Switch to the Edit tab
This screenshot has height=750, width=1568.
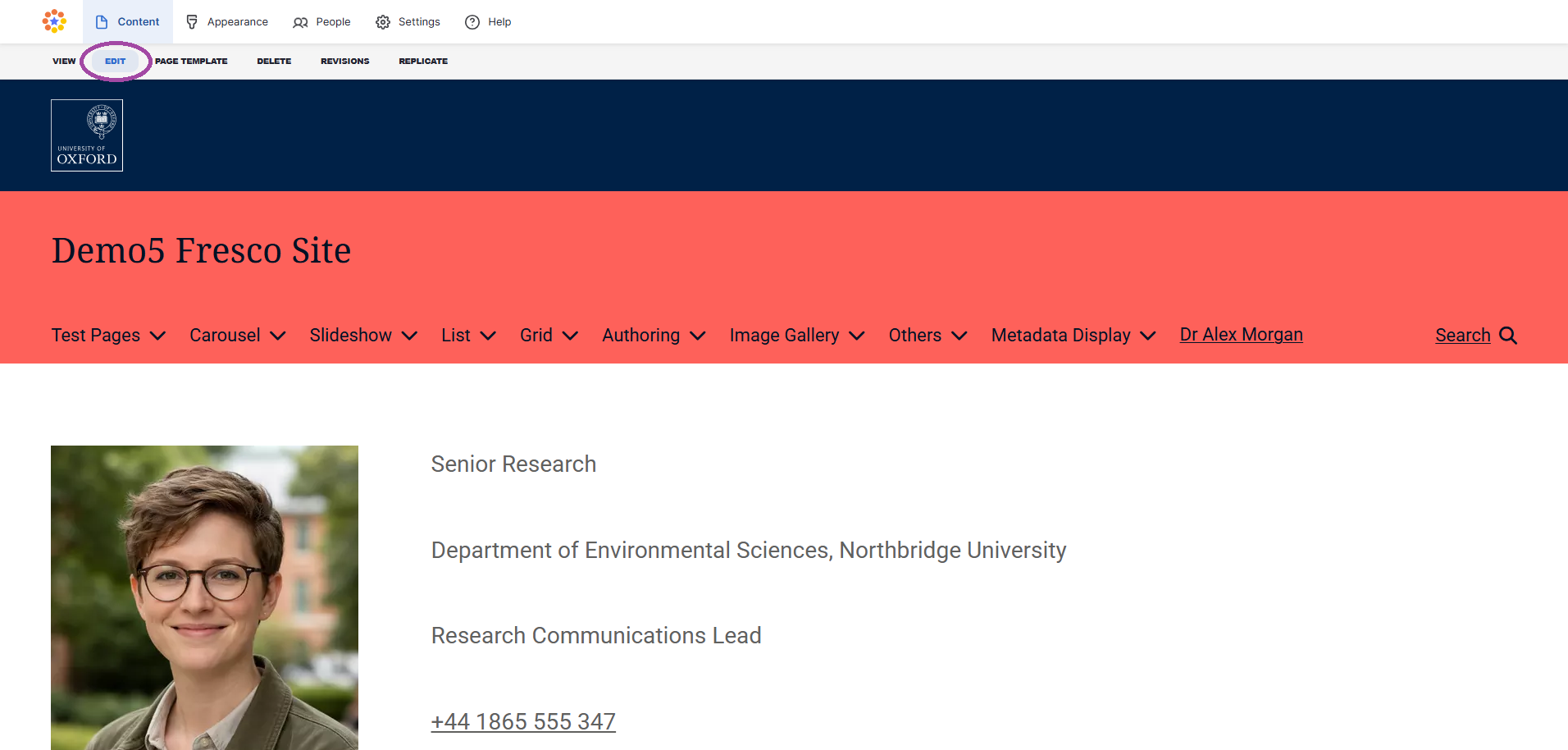click(115, 62)
